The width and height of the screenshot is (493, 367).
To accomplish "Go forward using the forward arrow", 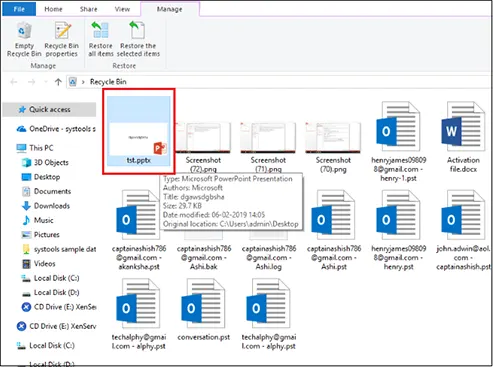I will pos(31,82).
